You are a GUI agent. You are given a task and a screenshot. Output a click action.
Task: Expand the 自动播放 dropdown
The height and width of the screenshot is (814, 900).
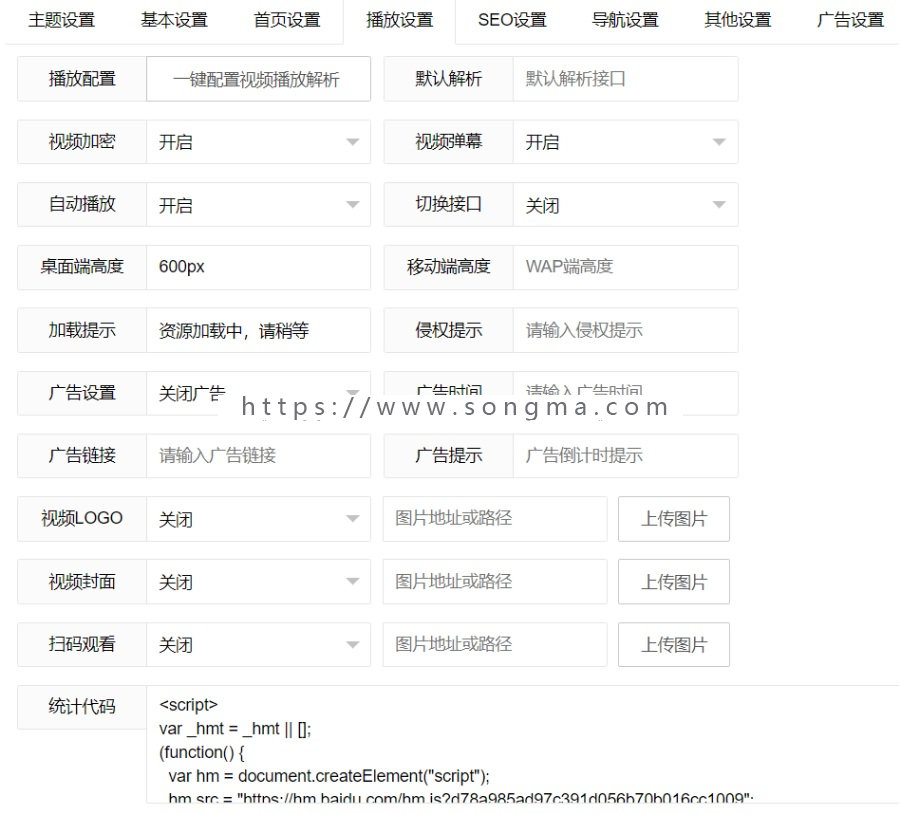coord(258,204)
